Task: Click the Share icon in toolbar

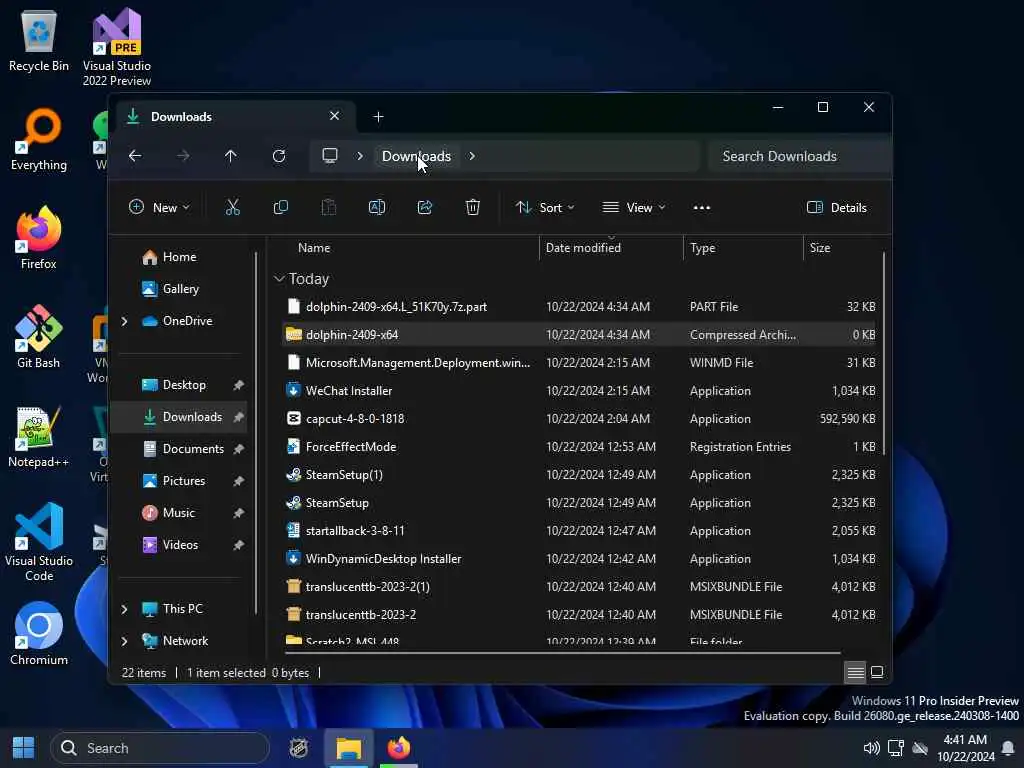Action: pyautogui.click(x=424, y=208)
